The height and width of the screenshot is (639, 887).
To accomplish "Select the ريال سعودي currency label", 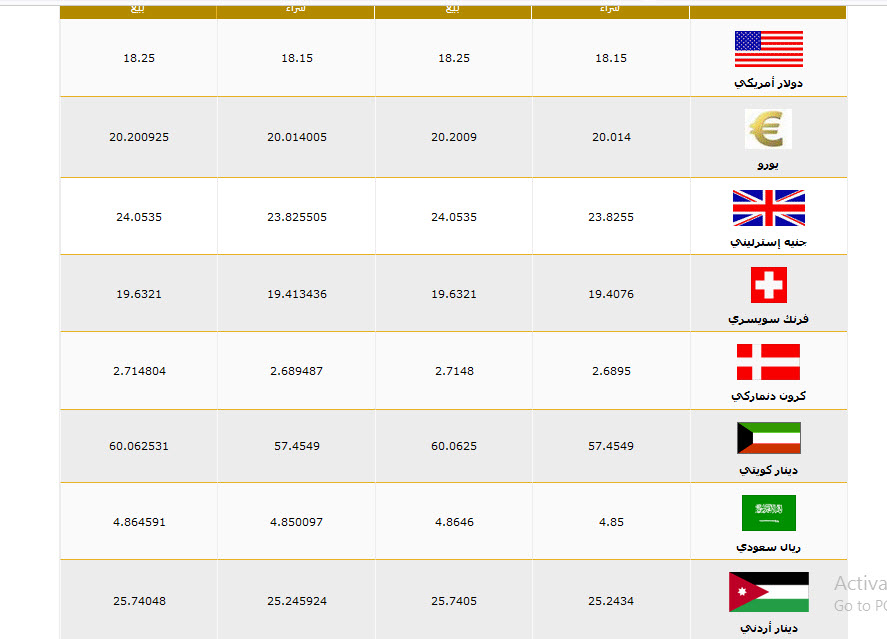I will 768,547.
